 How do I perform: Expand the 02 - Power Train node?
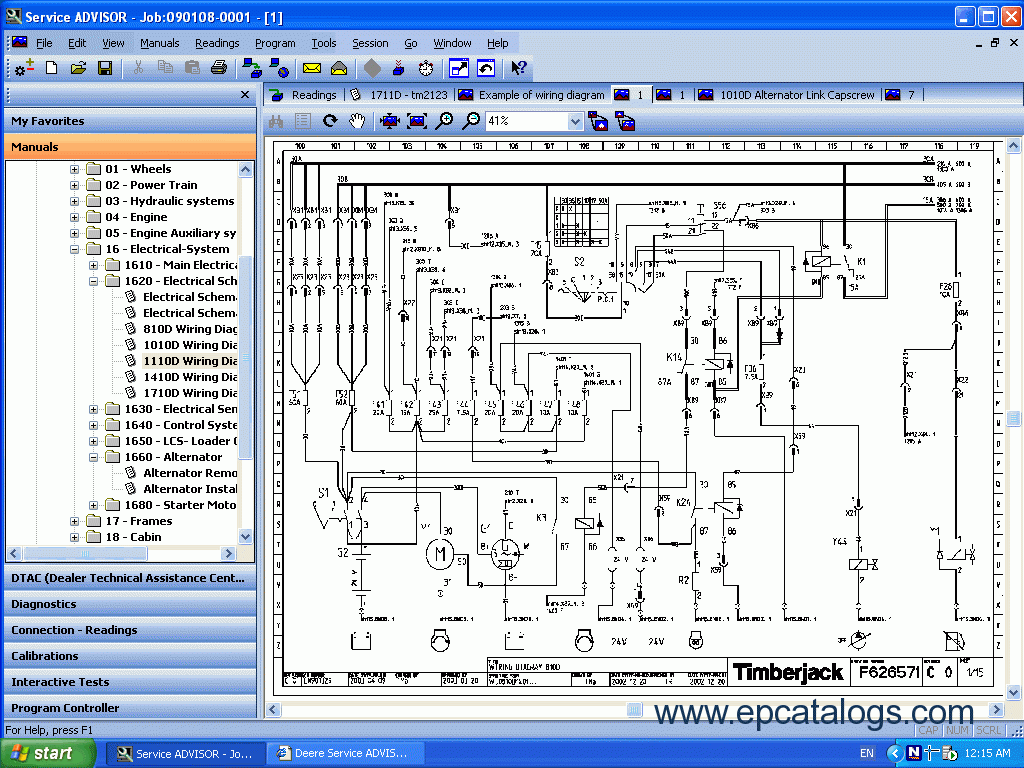click(74, 185)
